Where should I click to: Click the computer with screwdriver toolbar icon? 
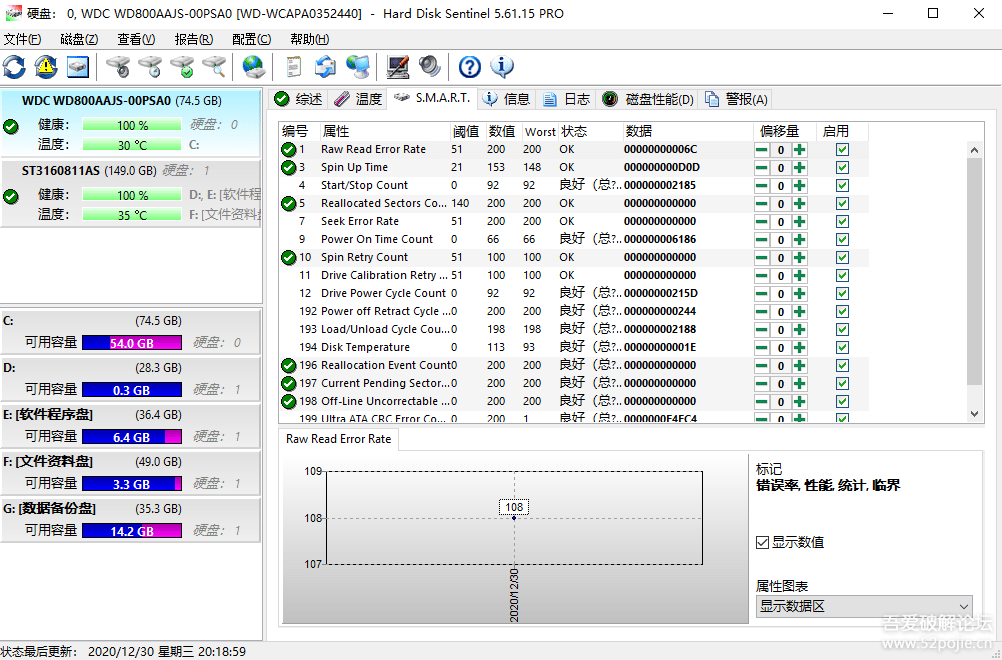pos(397,66)
